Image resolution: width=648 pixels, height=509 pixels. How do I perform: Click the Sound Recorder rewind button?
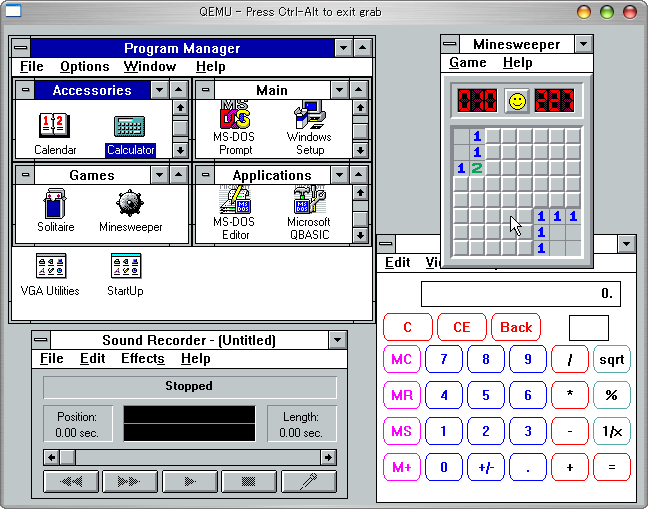(x=71, y=481)
